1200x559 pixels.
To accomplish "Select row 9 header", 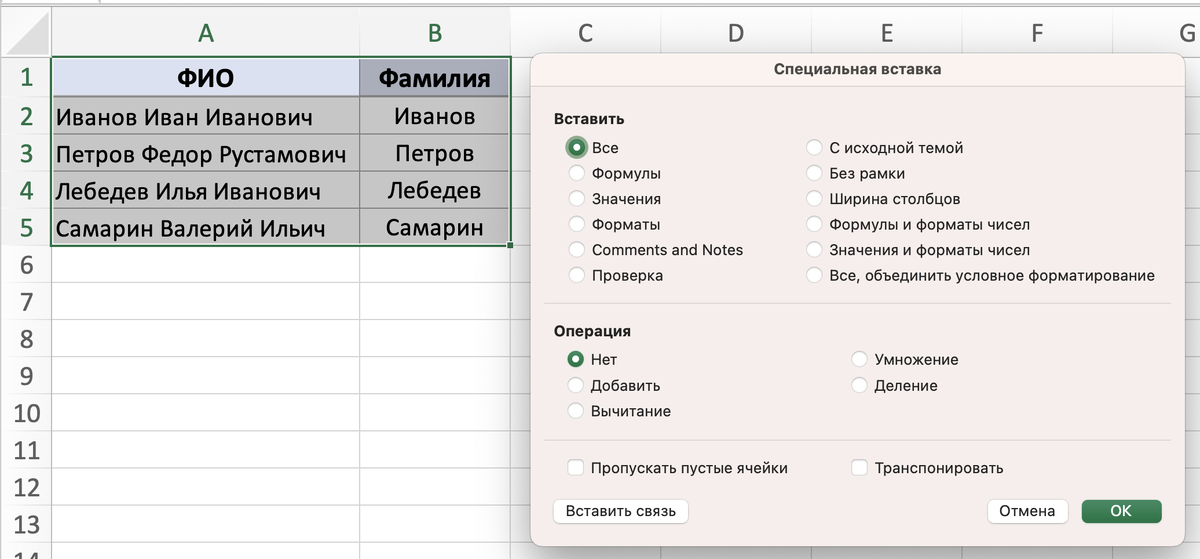I will pyautogui.click(x=26, y=376).
